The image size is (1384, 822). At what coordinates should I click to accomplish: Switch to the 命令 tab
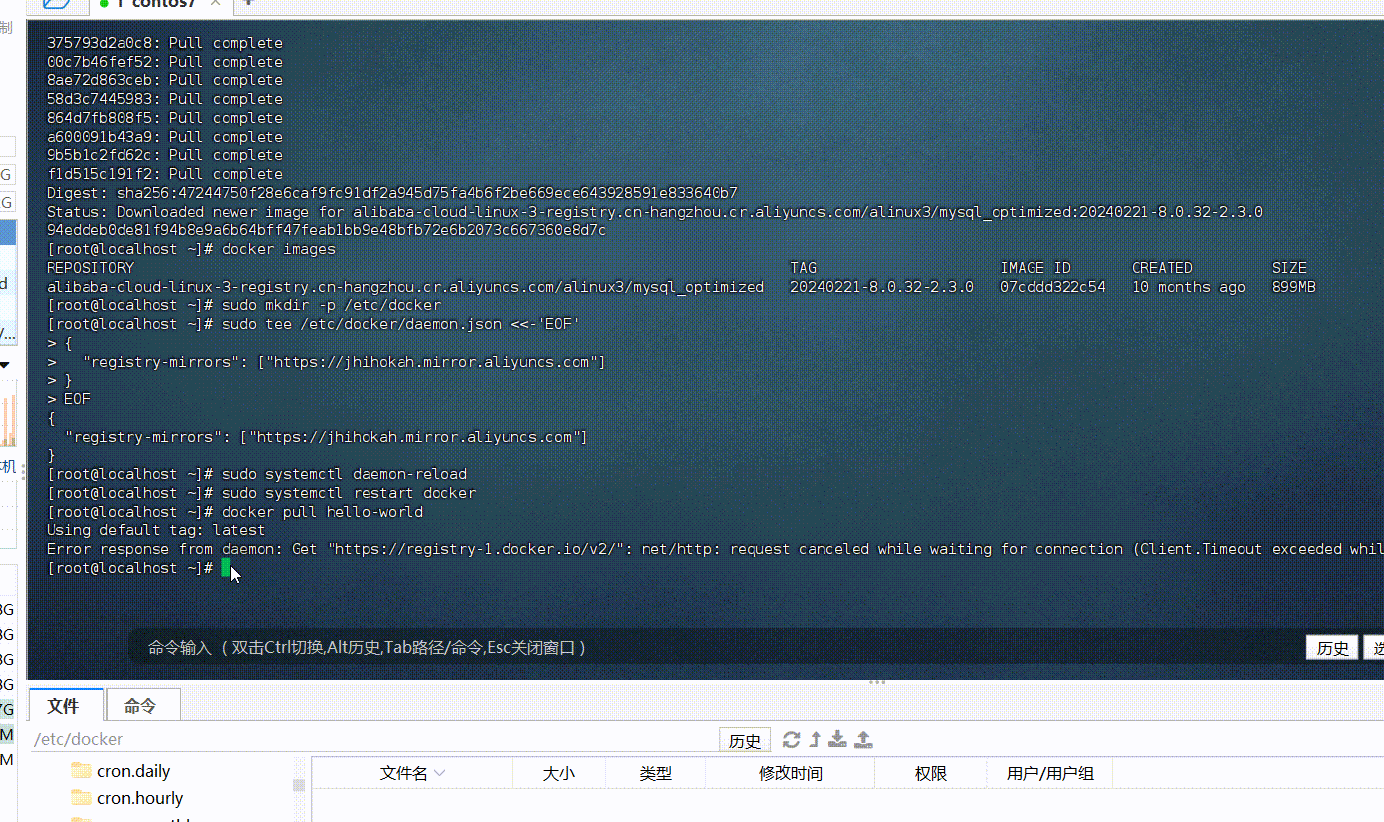[x=142, y=705]
